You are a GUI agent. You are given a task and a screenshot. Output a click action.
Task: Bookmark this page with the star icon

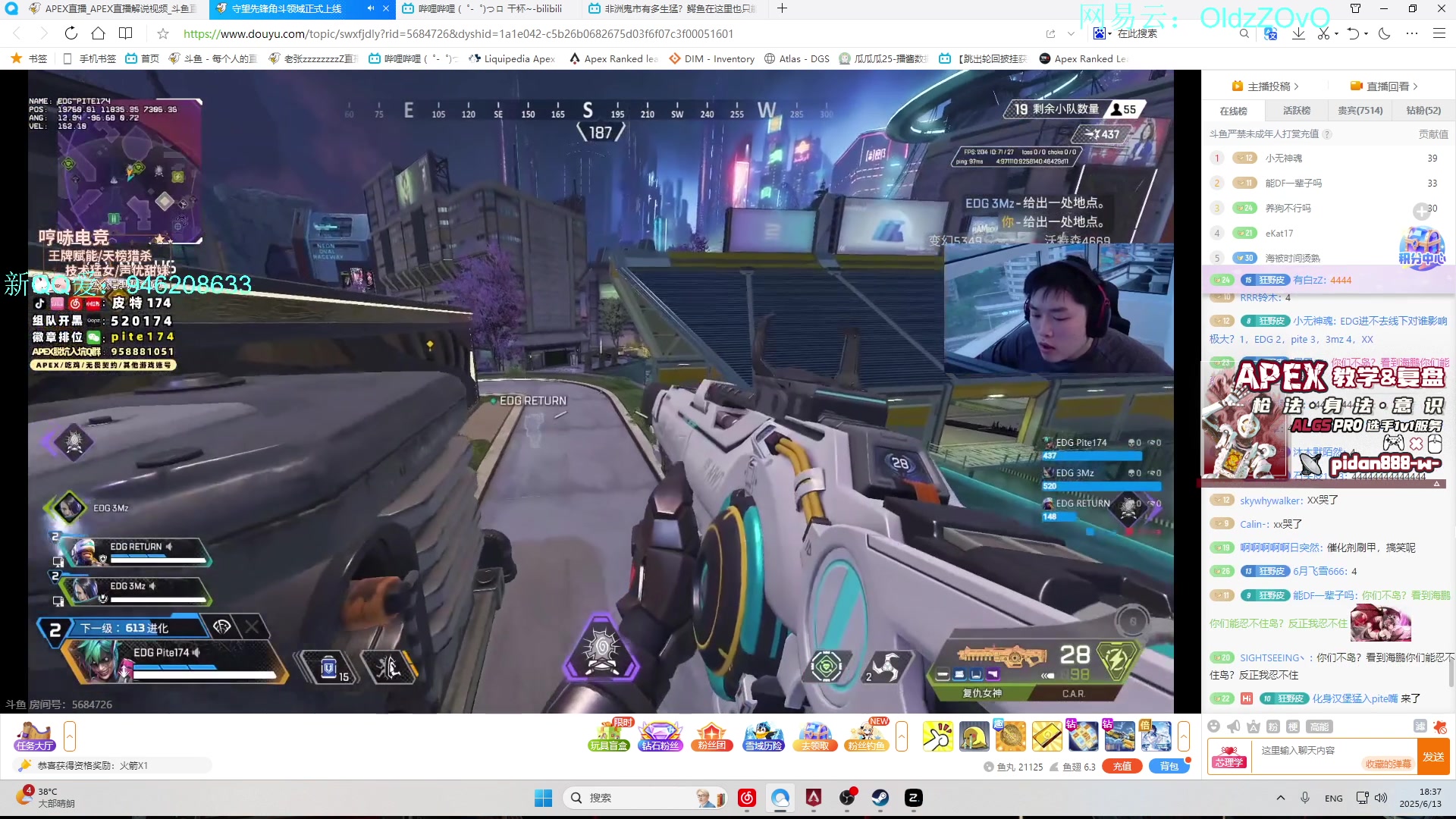click(x=162, y=33)
